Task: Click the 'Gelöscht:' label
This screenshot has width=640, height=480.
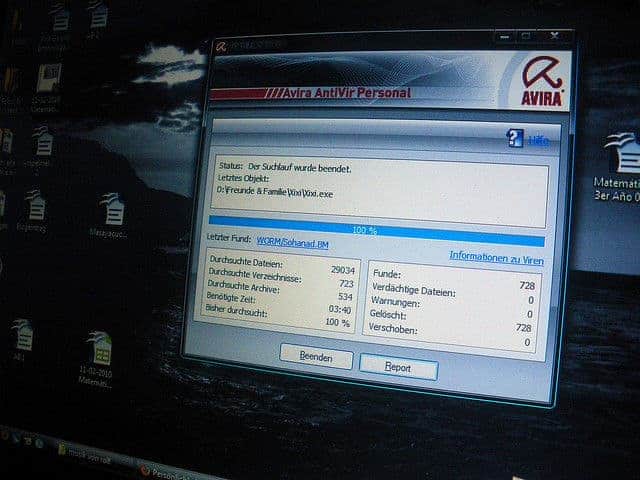Action: click(x=388, y=314)
